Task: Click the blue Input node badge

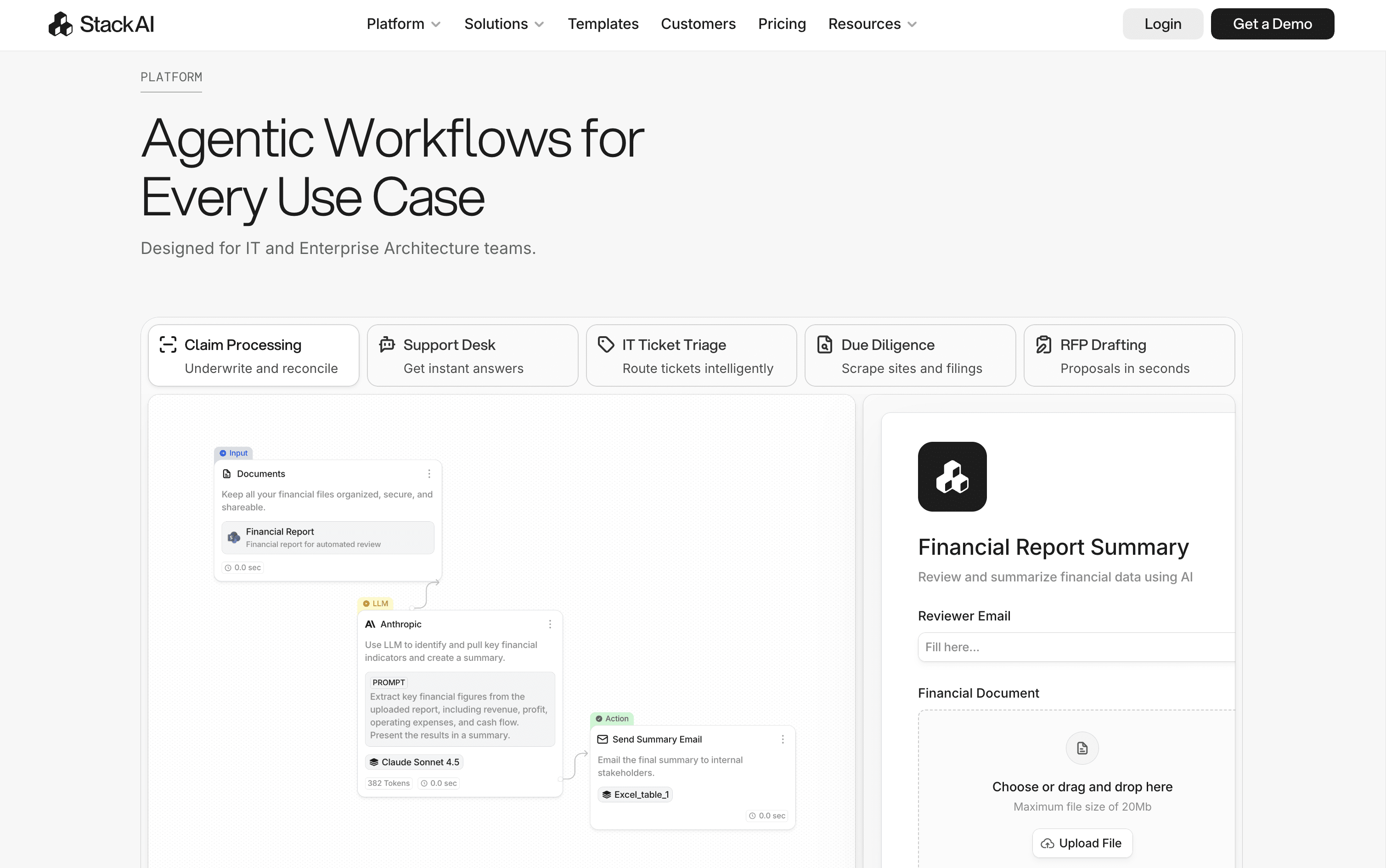Action: click(233, 453)
